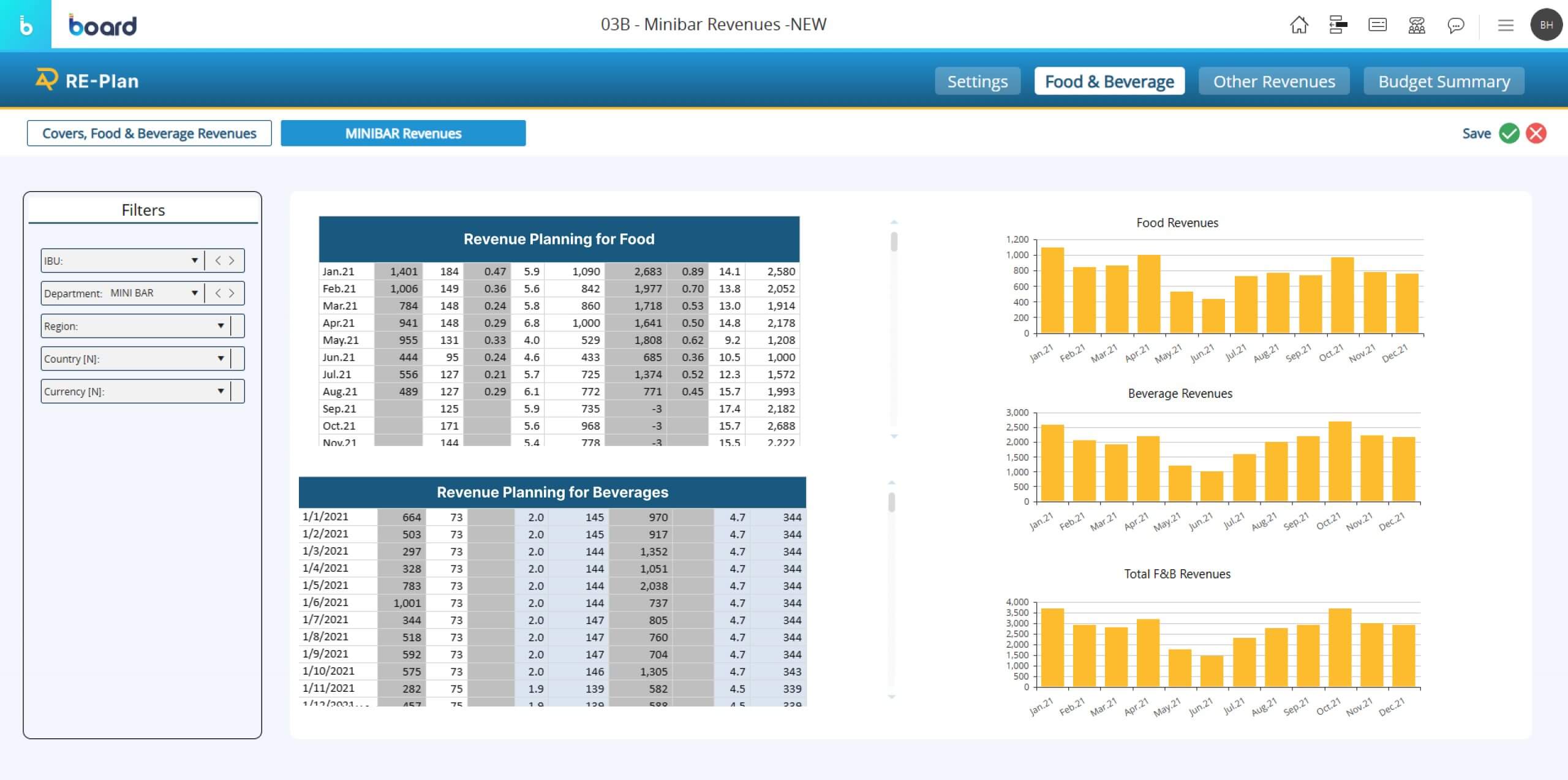Step to next Department with right chevron

232,293
